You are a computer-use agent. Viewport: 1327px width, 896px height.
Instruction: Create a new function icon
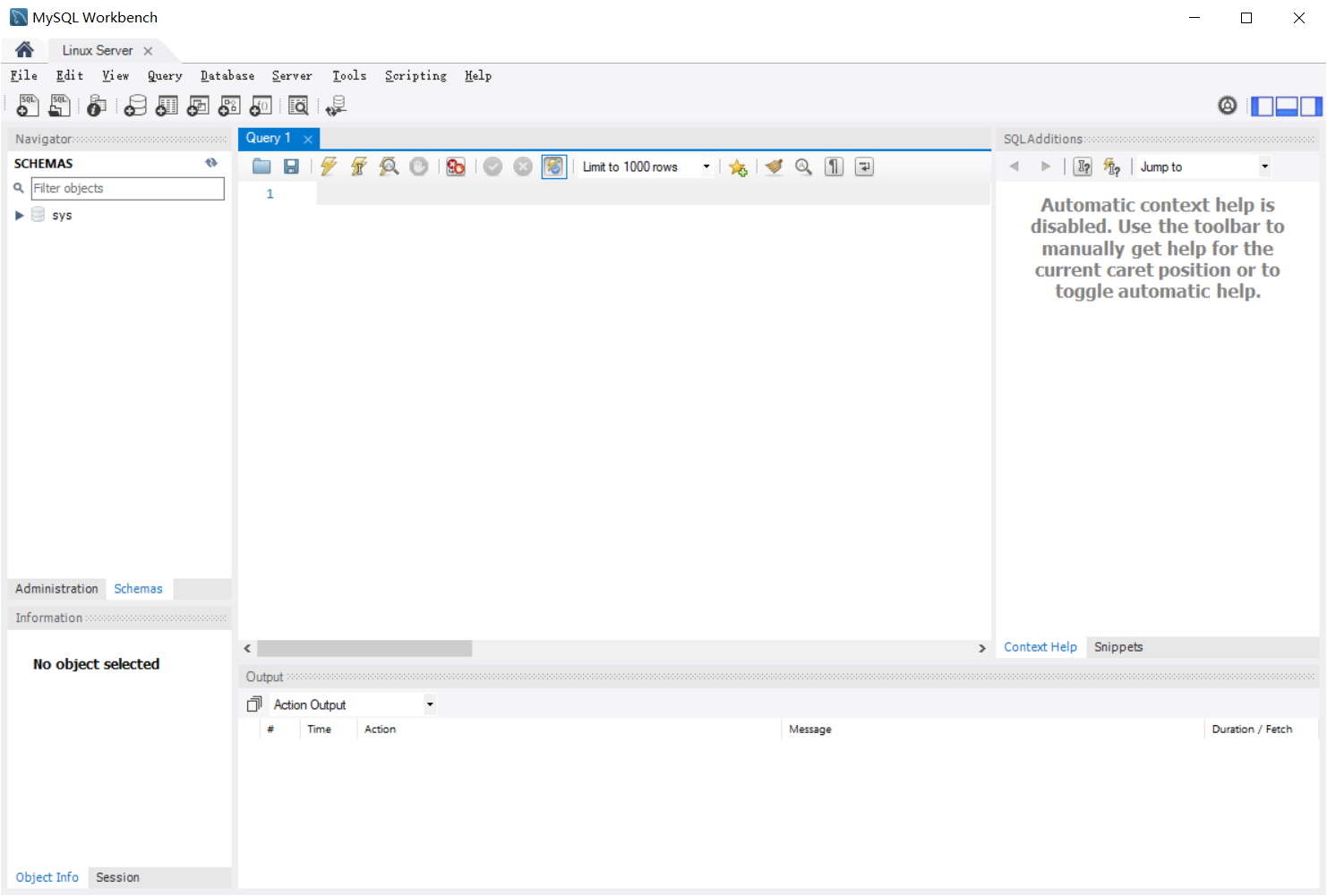pos(261,106)
